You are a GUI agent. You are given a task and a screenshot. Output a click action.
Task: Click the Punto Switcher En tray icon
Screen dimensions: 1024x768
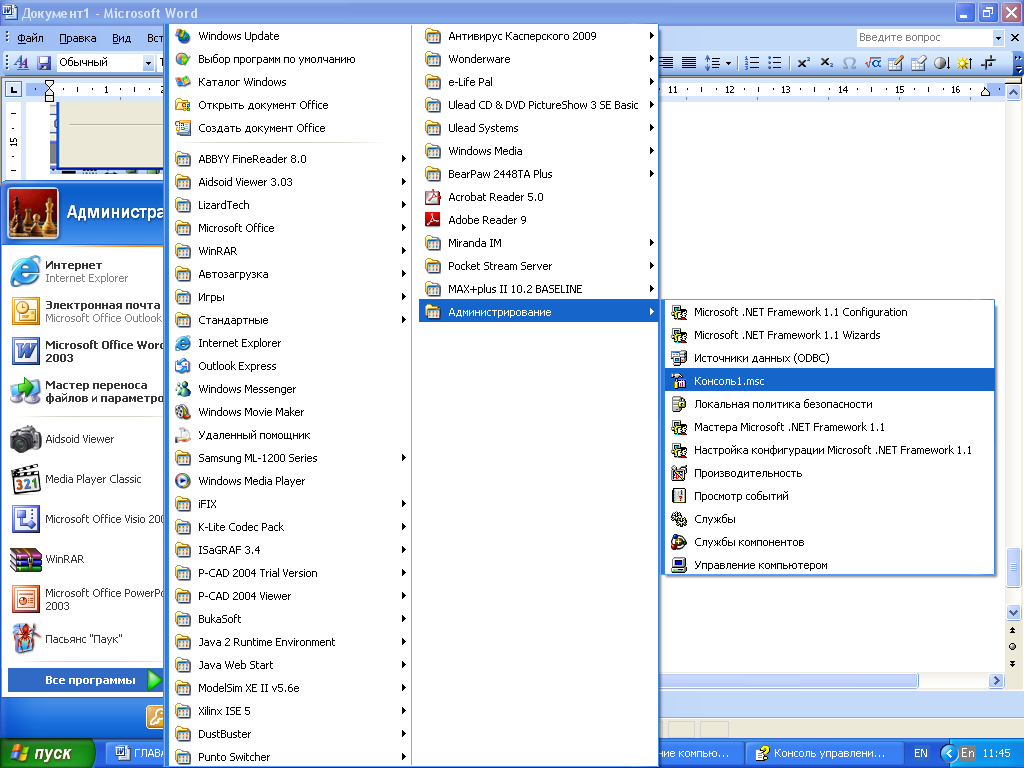click(x=968, y=753)
